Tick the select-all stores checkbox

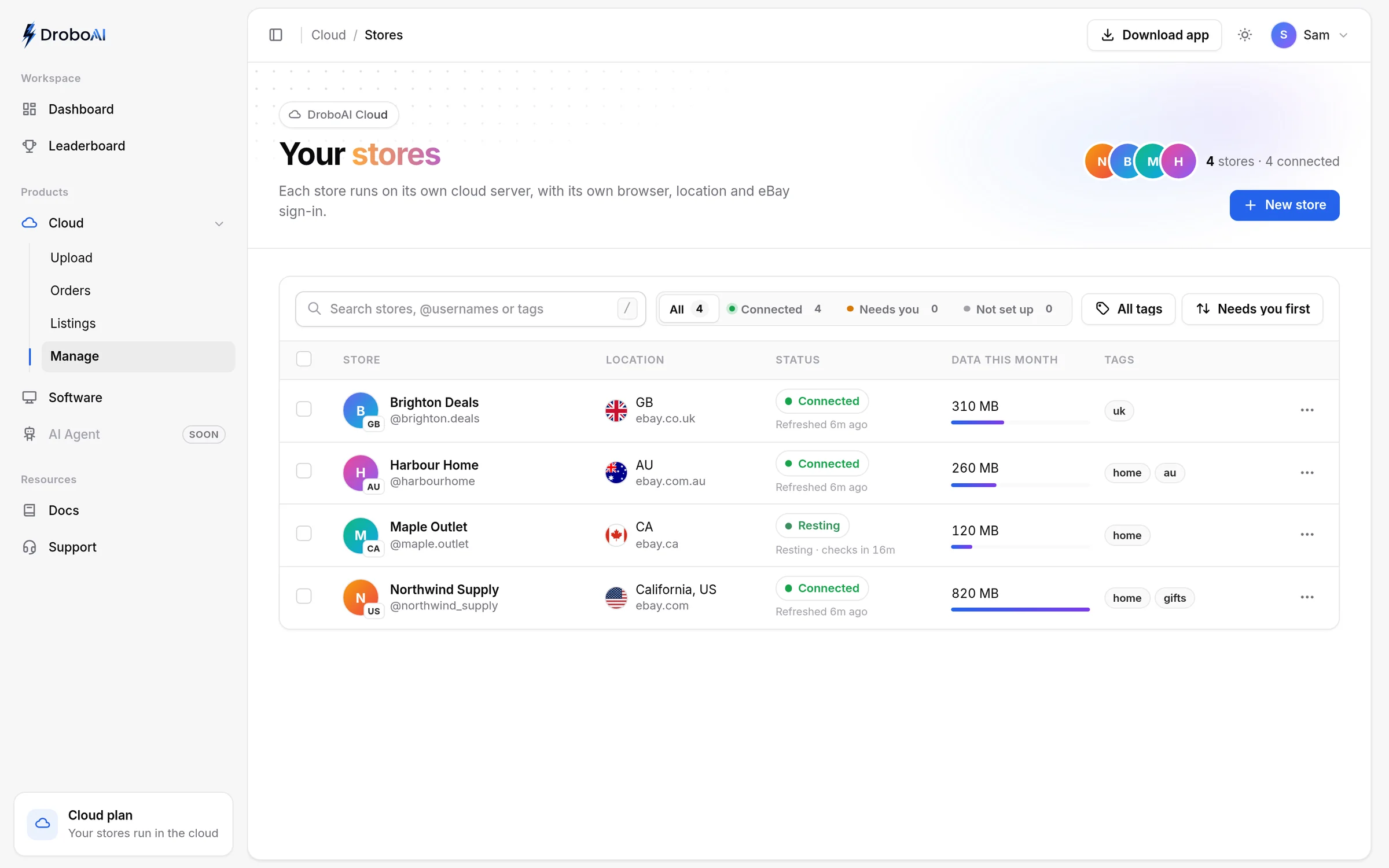pyautogui.click(x=304, y=359)
